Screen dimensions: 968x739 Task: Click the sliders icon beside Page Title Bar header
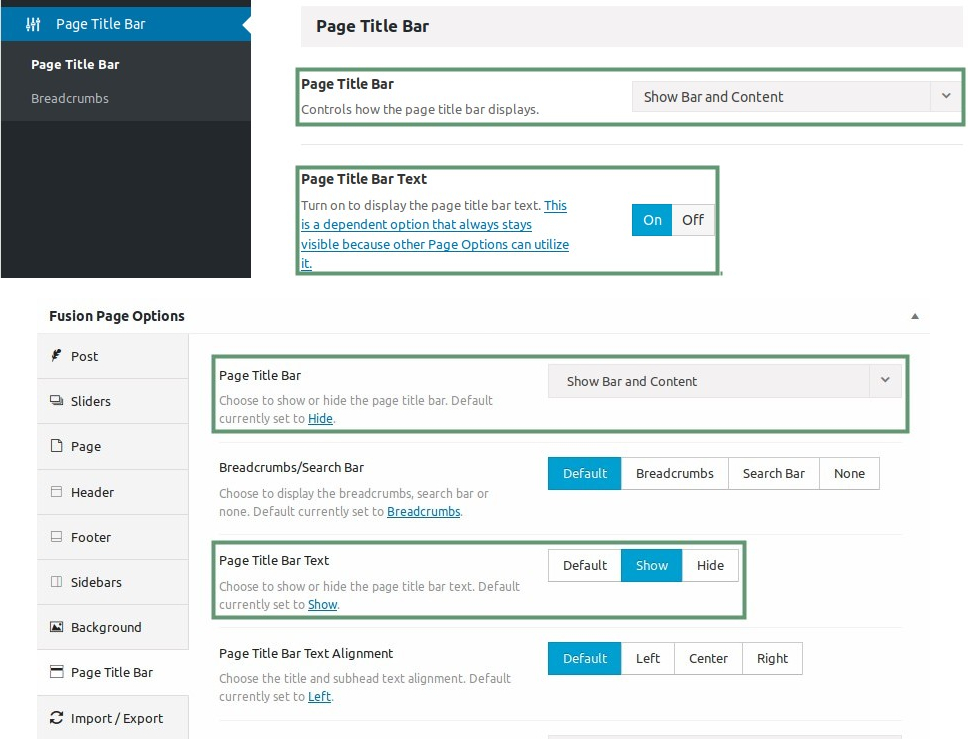(x=33, y=24)
